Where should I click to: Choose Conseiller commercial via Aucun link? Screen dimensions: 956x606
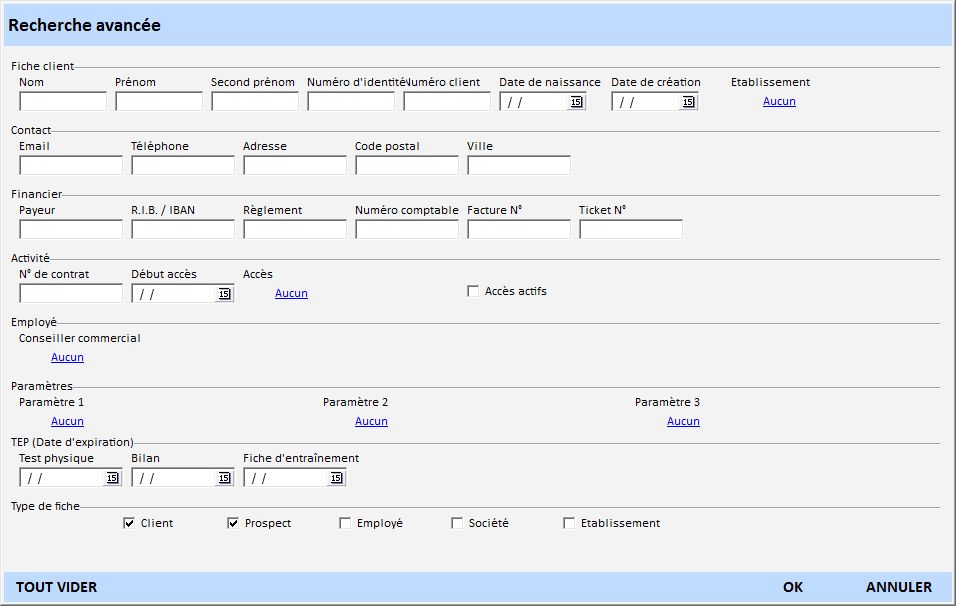coord(67,357)
